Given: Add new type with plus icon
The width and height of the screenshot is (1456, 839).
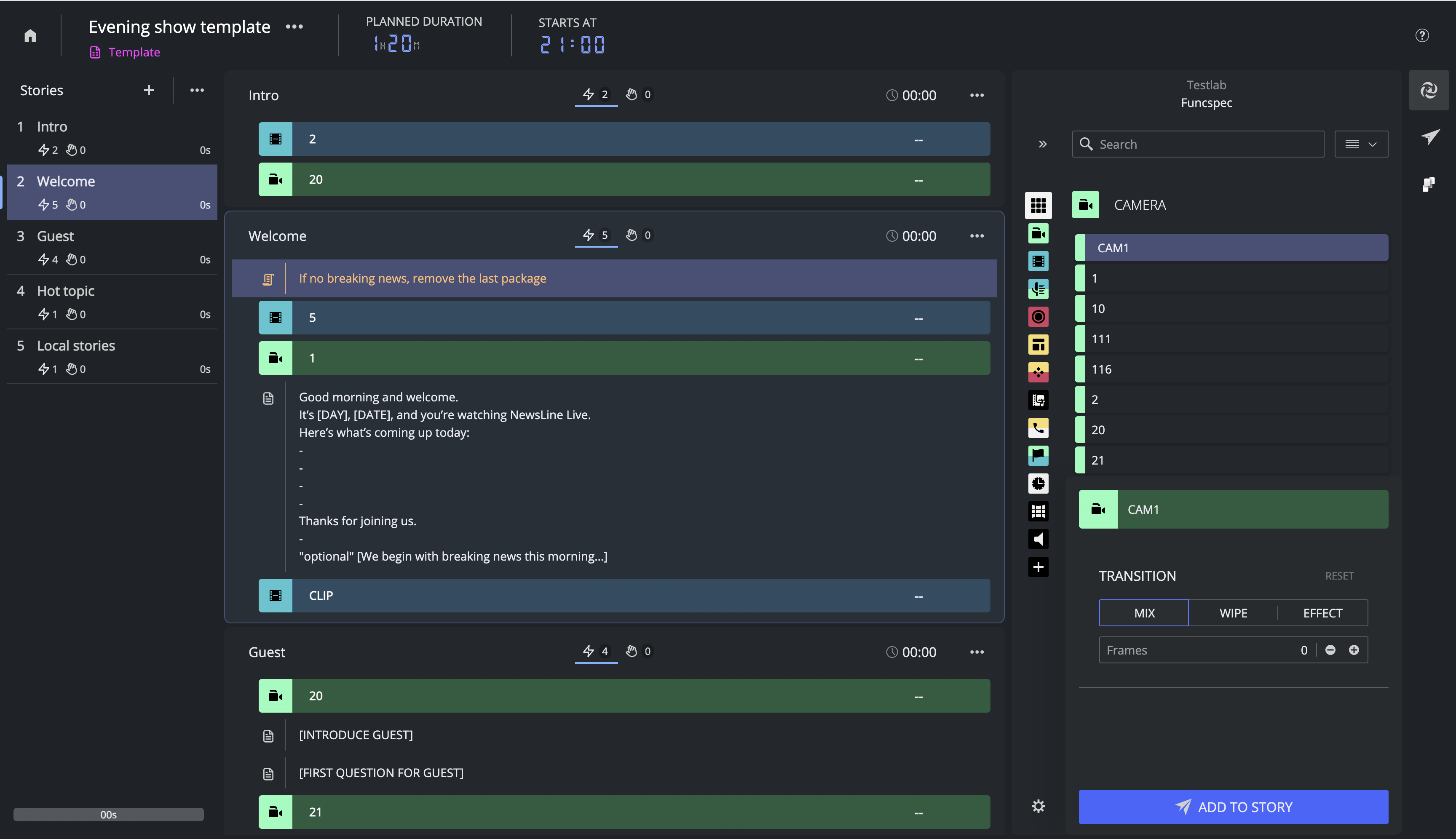Looking at the screenshot, I should tap(1038, 567).
